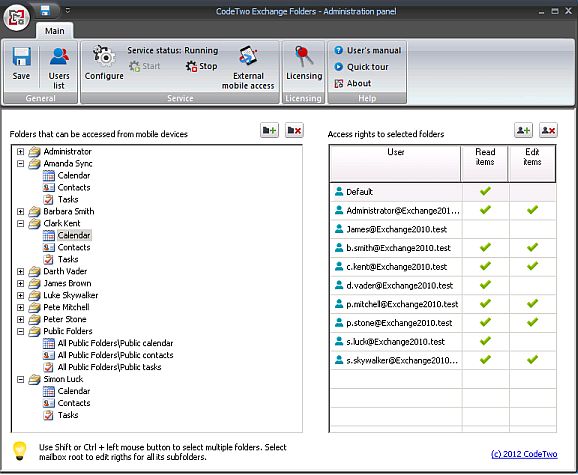Open External mobile access settings
The width and height of the screenshot is (578, 475).
[248, 68]
